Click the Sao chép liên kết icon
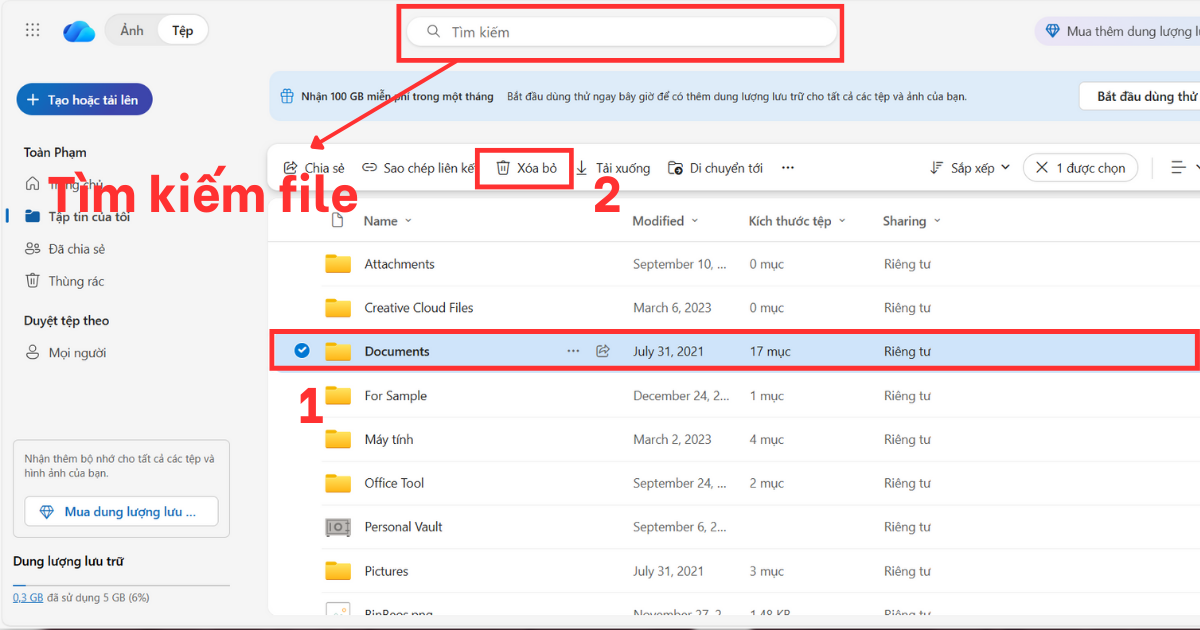The width and height of the screenshot is (1200, 630). 368,167
